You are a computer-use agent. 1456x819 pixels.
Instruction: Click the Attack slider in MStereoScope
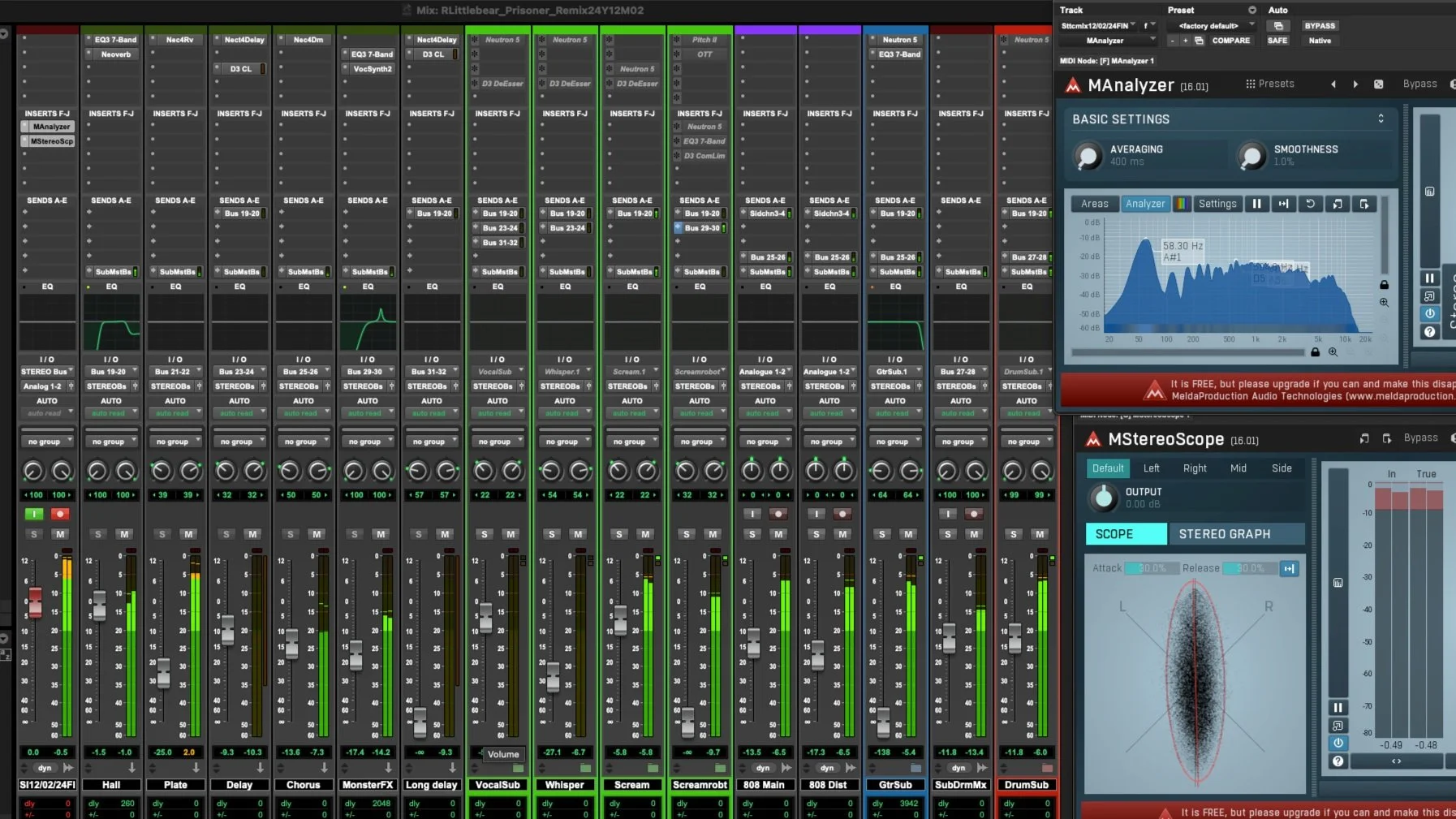tap(1152, 568)
